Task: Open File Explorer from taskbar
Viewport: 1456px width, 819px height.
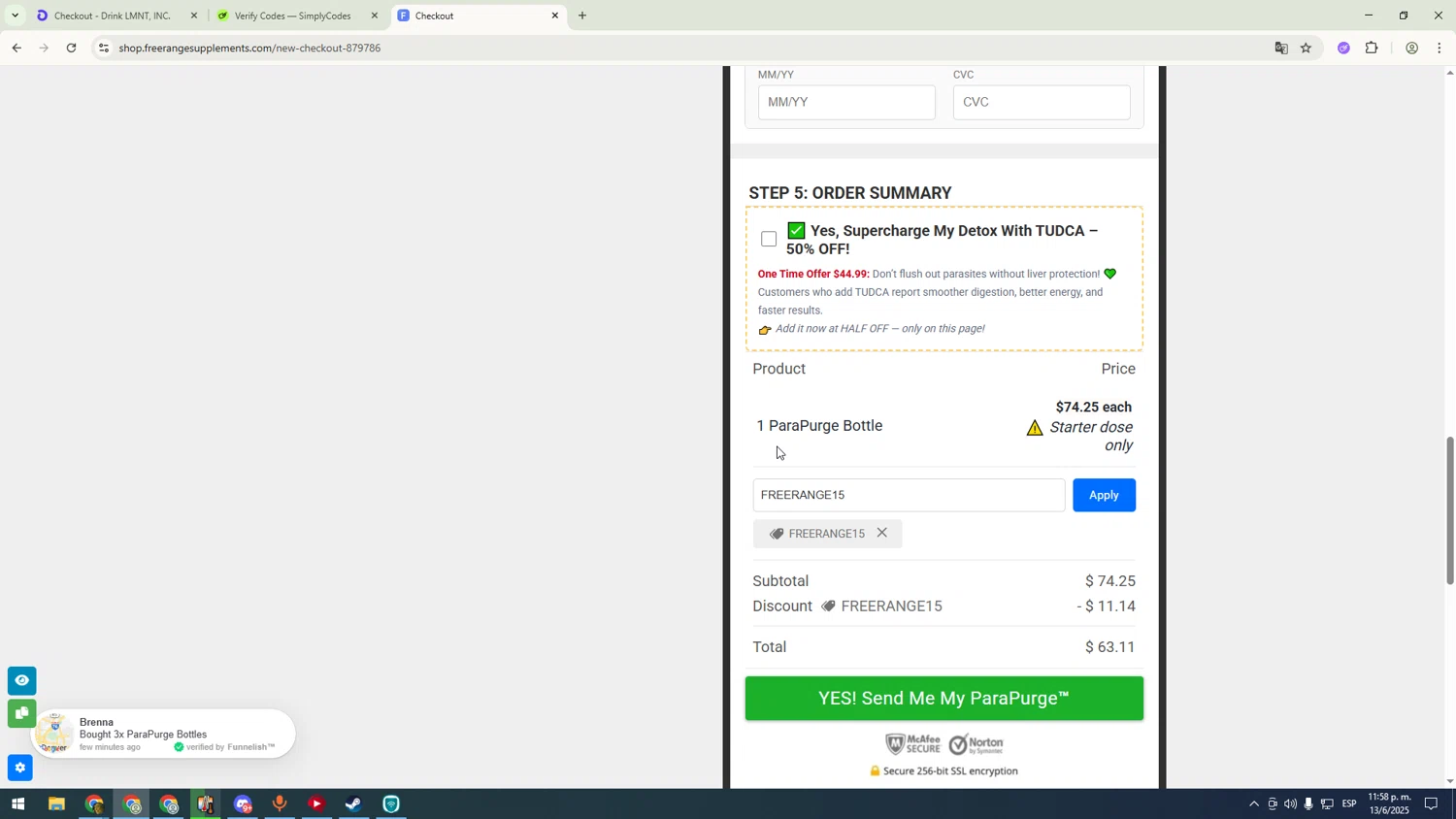Action: [56, 804]
